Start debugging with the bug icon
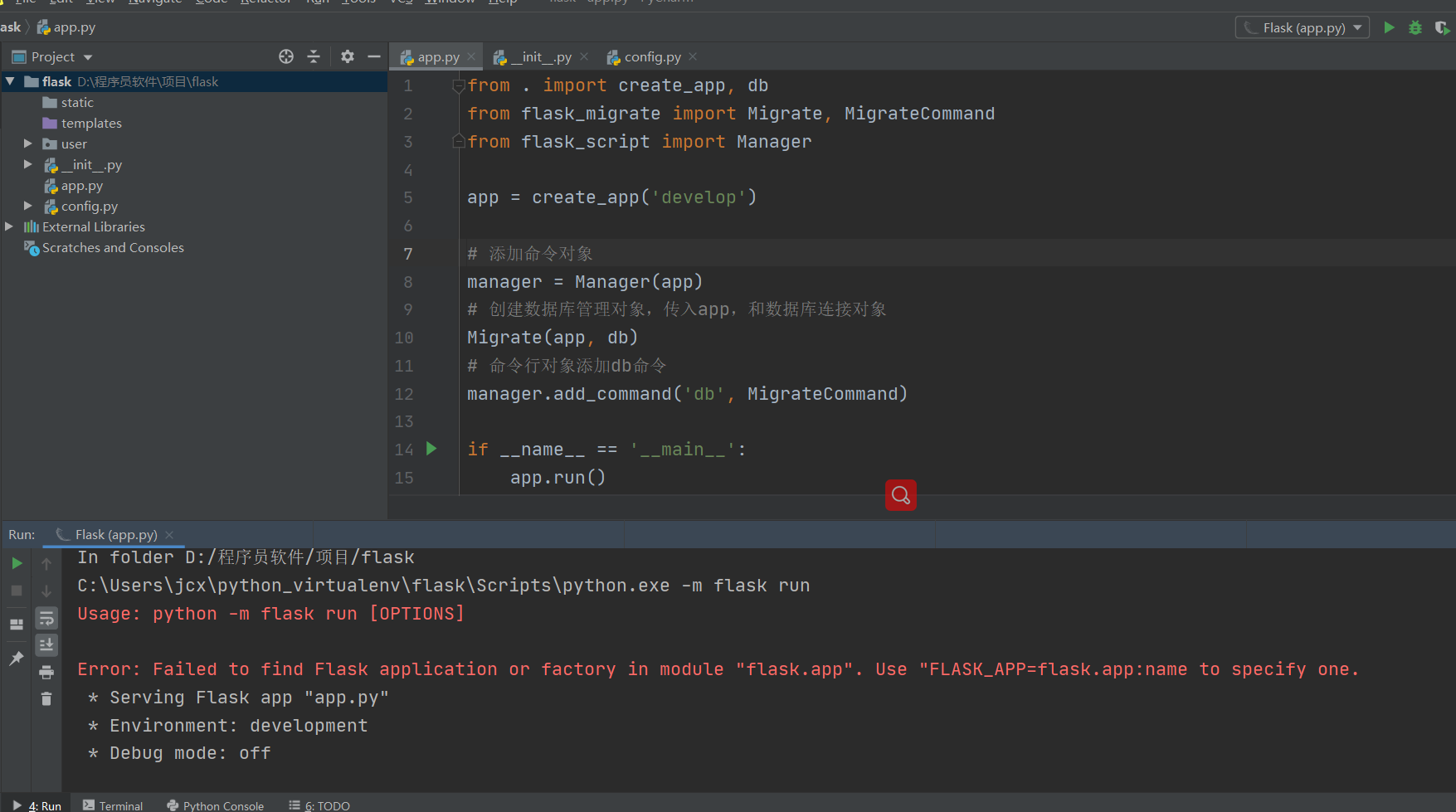Screen dimensions: 1456x812 tap(1415, 27)
